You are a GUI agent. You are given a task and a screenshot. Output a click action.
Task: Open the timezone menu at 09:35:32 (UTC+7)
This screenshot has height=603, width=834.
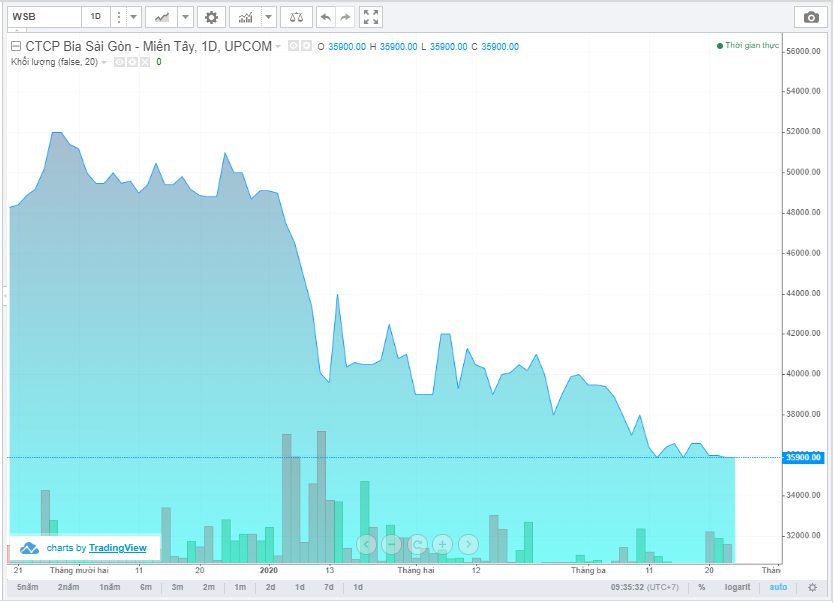click(x=645, y=587)
